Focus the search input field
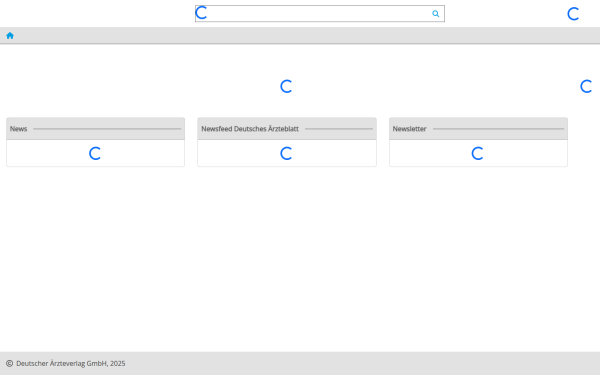This screenshot has width=600, height=375. (x=320, y=14)
